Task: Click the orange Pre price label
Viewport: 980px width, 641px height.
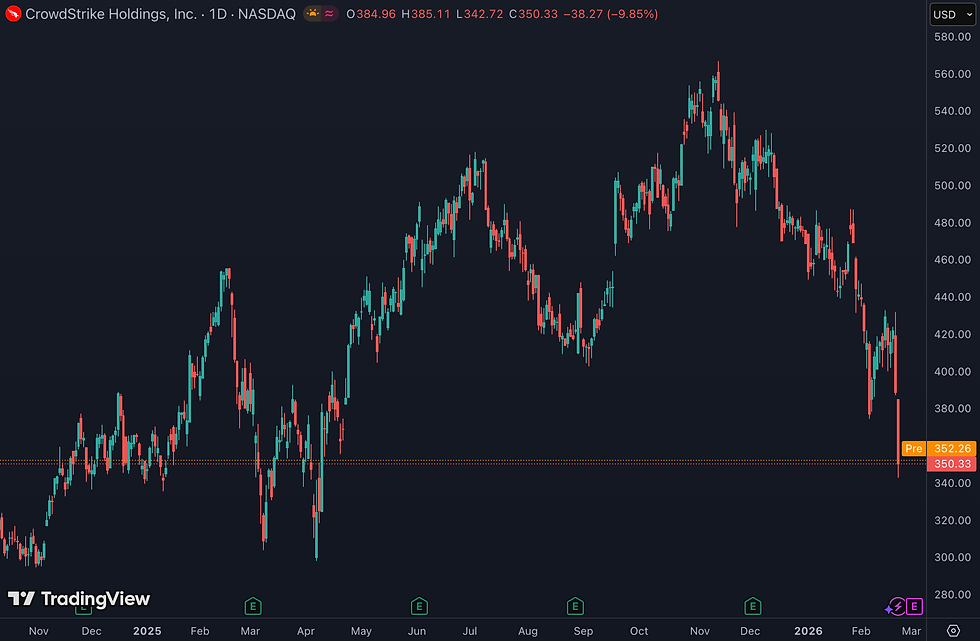Action: tap(914, 449)
